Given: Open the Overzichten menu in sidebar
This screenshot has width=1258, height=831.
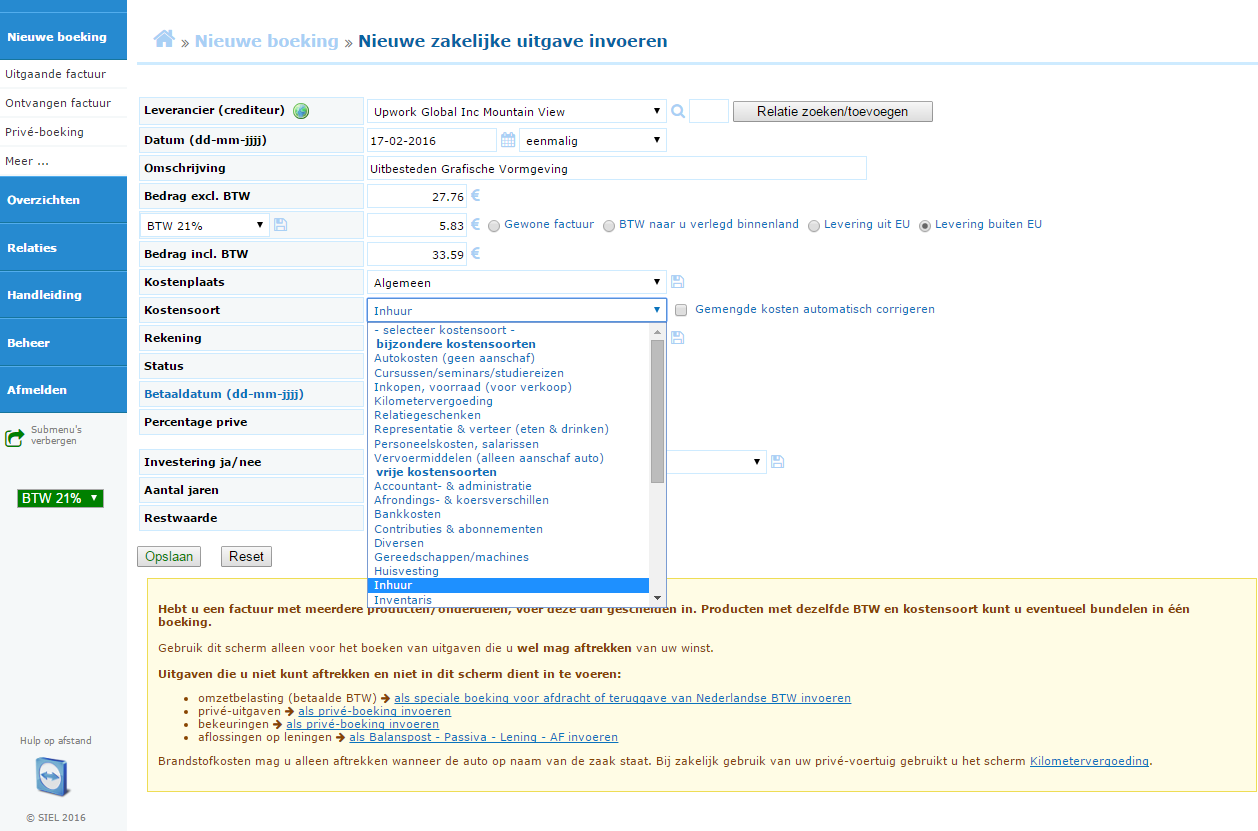Looking at the screenshot, I should point(63,200).
